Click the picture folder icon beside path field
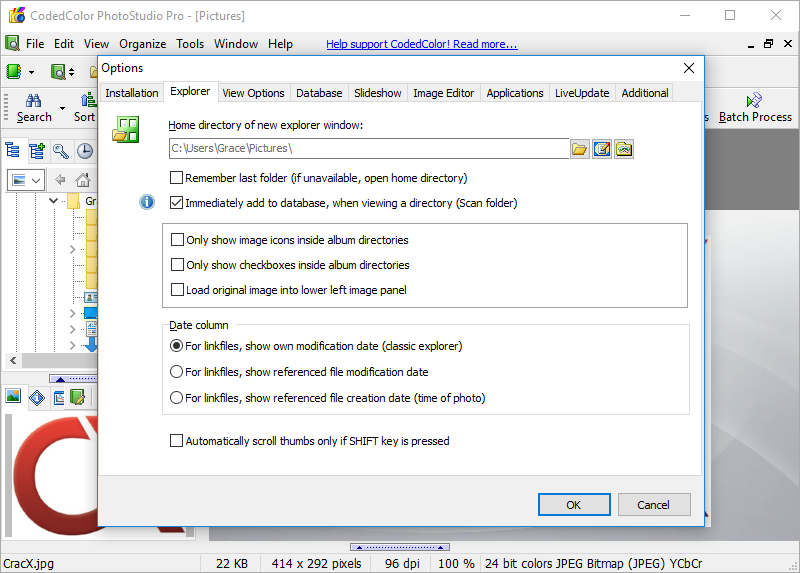Viewport: 800px width, 573px height. coord(624,149)
